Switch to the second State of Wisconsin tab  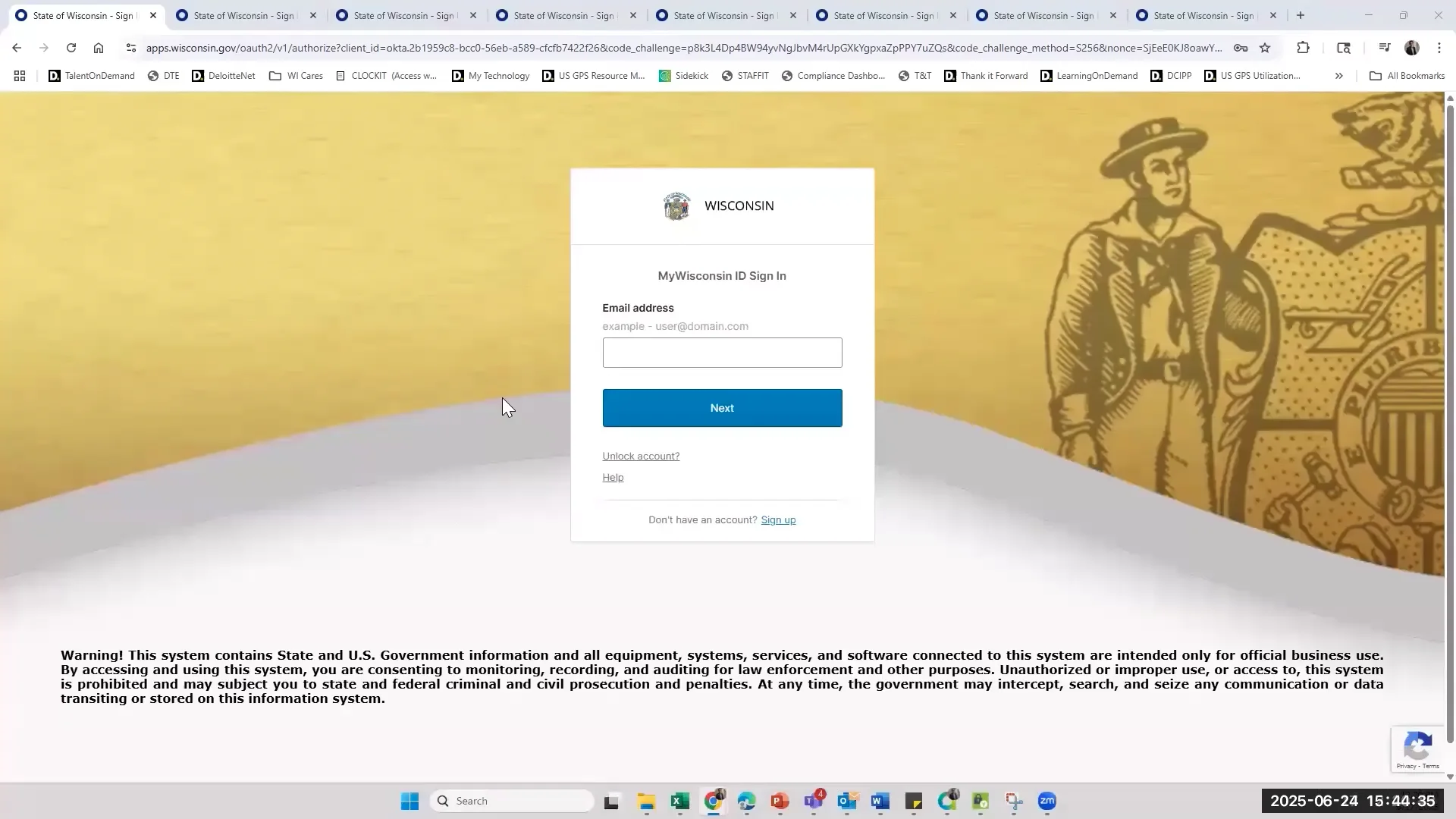click(x=243, y=15)
